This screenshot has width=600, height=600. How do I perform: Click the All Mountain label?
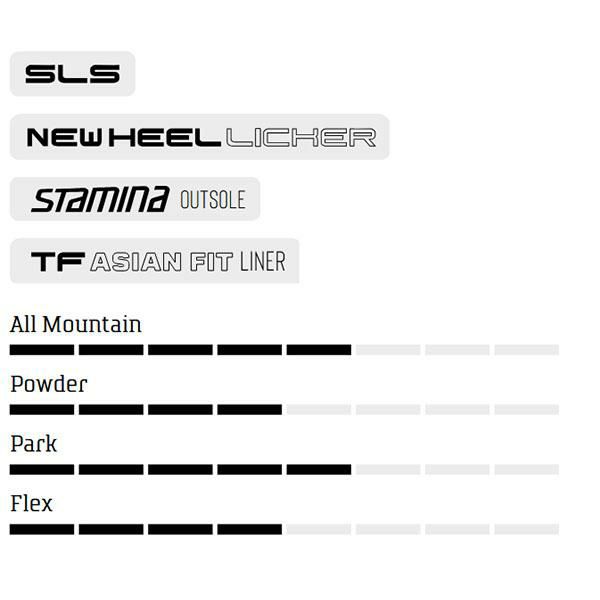76,324
